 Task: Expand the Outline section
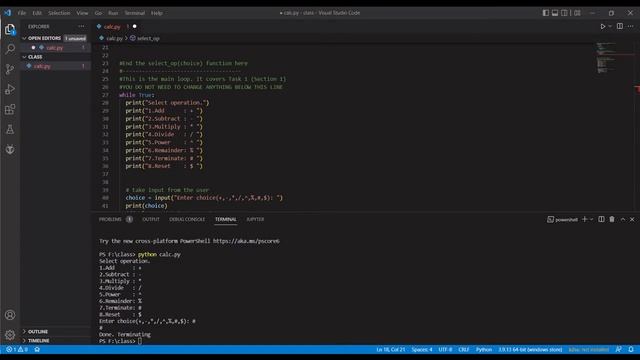pos(38,331)
